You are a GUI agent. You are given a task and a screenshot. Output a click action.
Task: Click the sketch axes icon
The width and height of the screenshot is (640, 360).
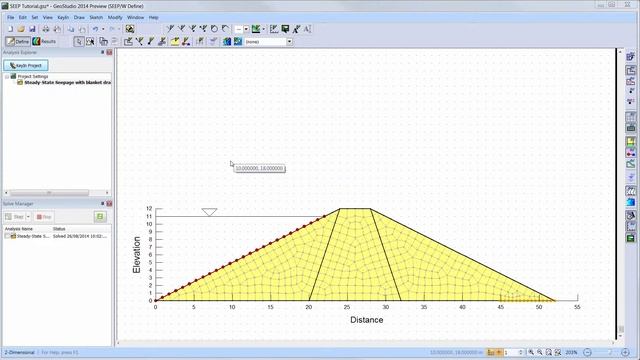coord(274,29)
